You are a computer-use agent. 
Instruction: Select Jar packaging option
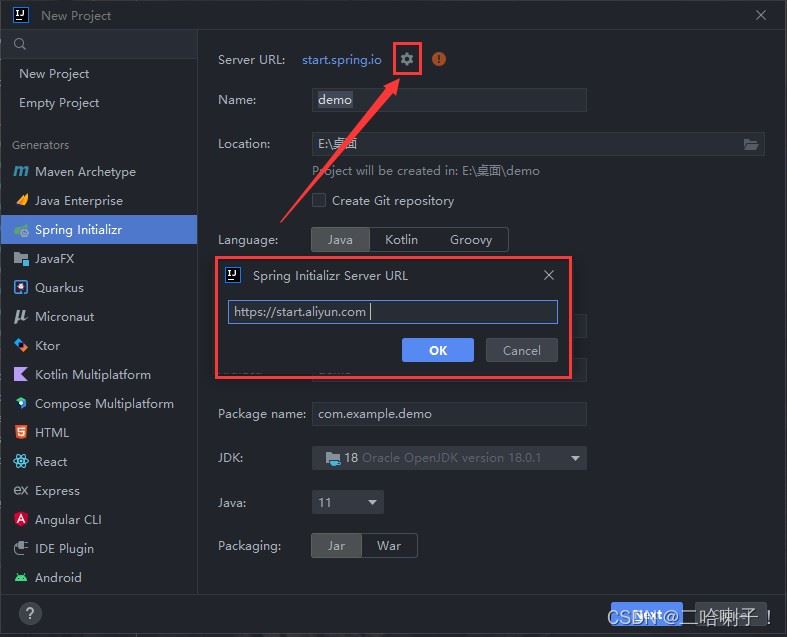pyautogui.click(x=336, y=546)
